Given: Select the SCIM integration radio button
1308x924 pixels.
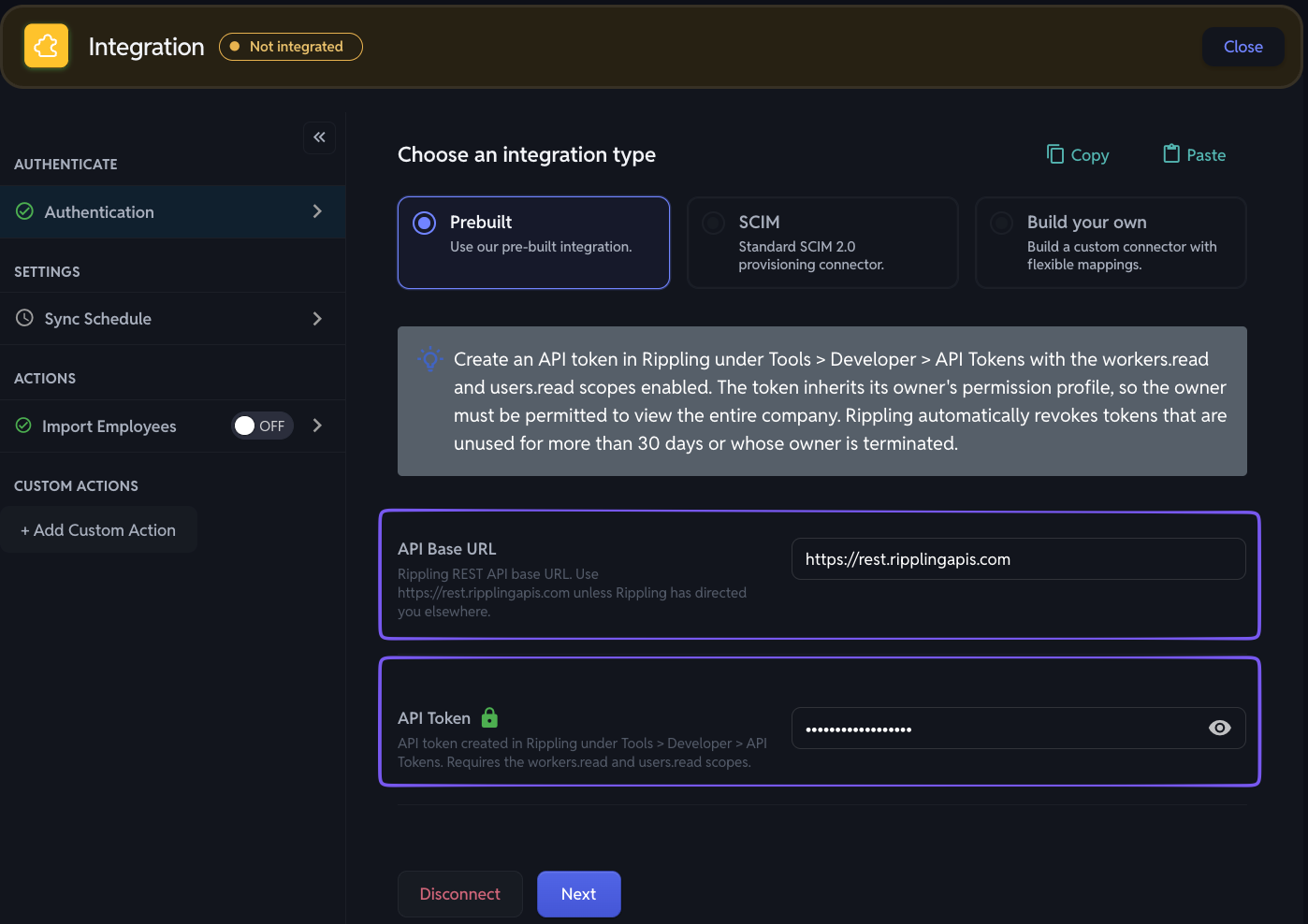Looking at the screenshot, I should [x=713, y=223].
